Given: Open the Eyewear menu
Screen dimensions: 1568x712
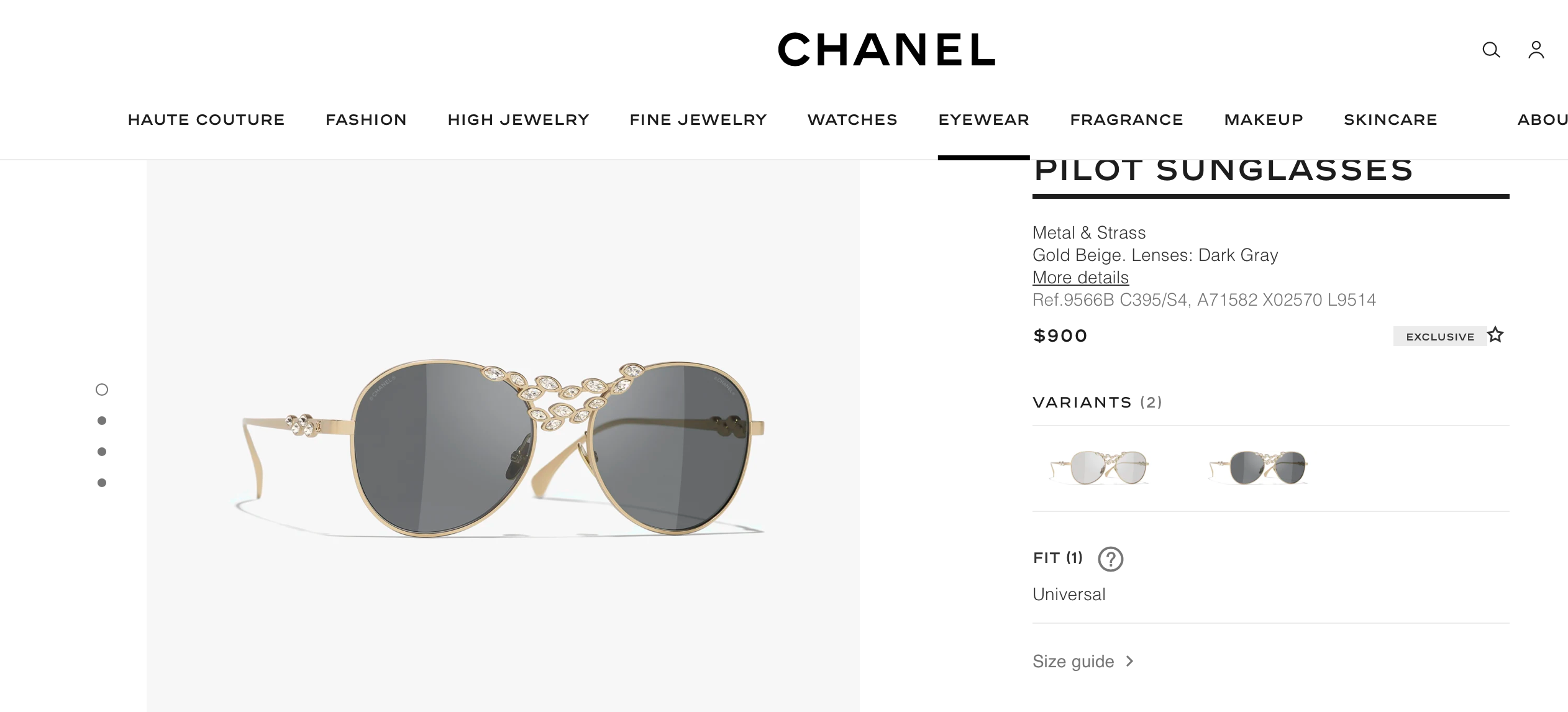Looking at the screenshot, I should pyautogui.click(x=984, y=119).
